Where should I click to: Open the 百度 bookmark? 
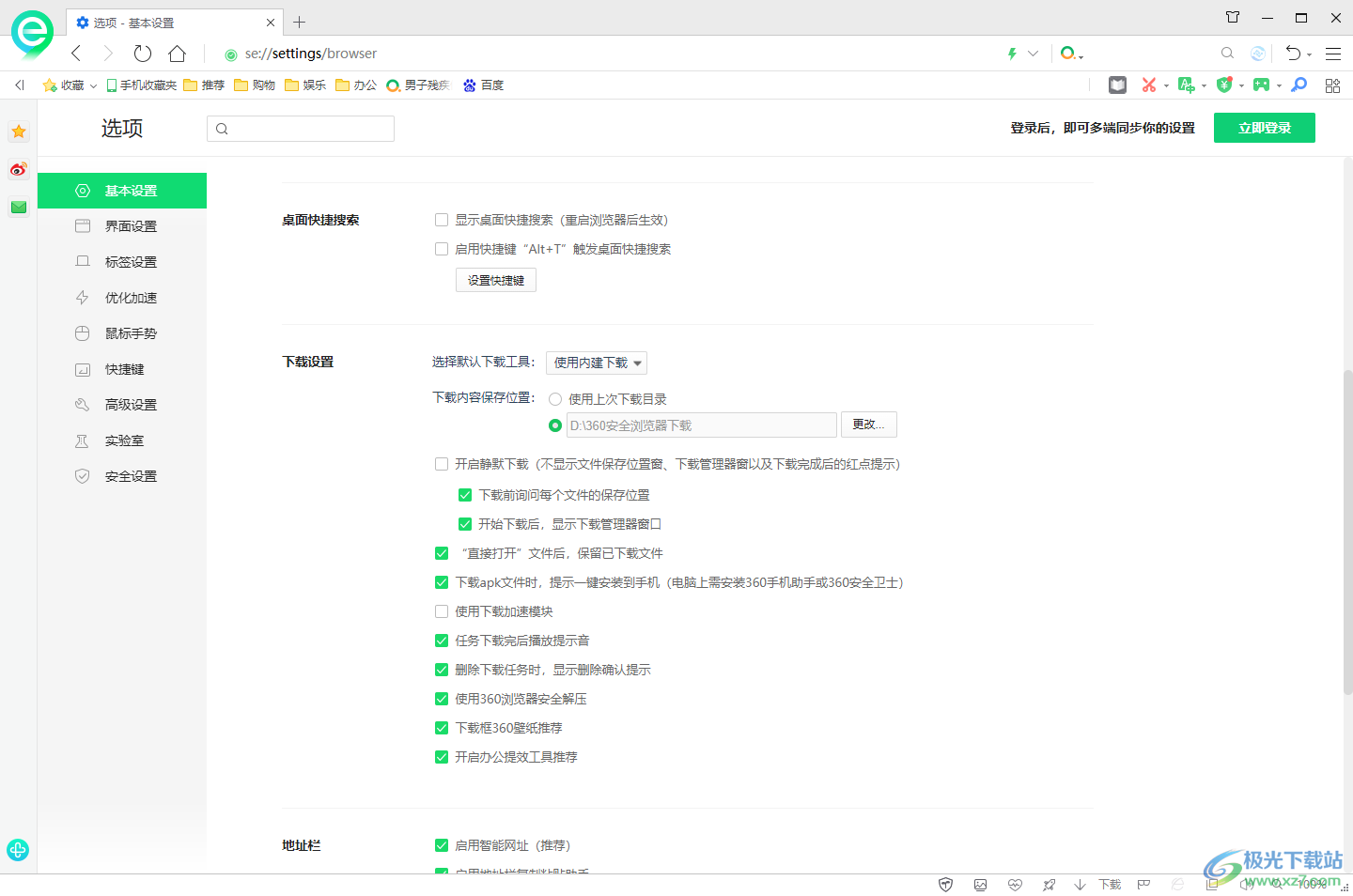click(483, 85)
